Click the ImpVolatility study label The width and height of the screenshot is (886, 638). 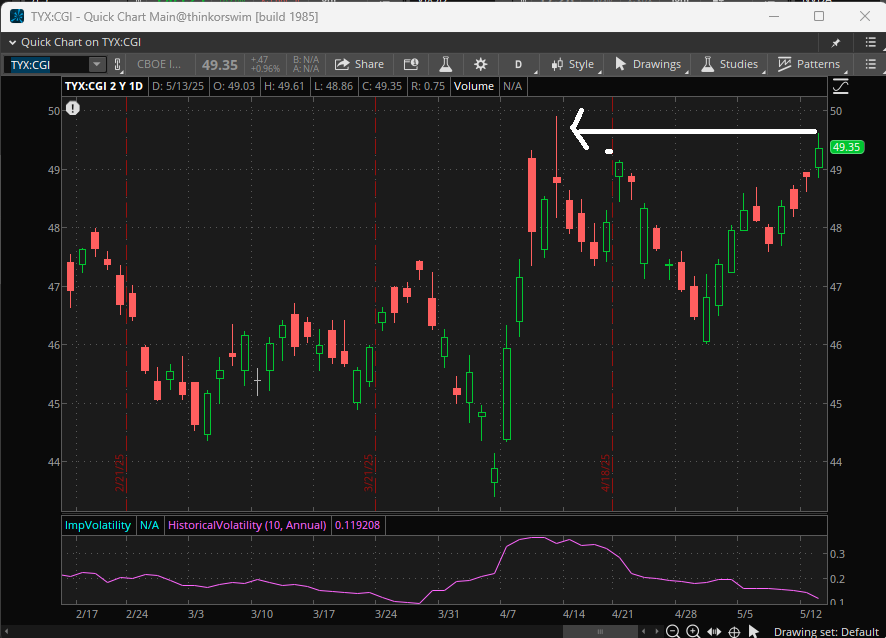click(x=98, y=525)
